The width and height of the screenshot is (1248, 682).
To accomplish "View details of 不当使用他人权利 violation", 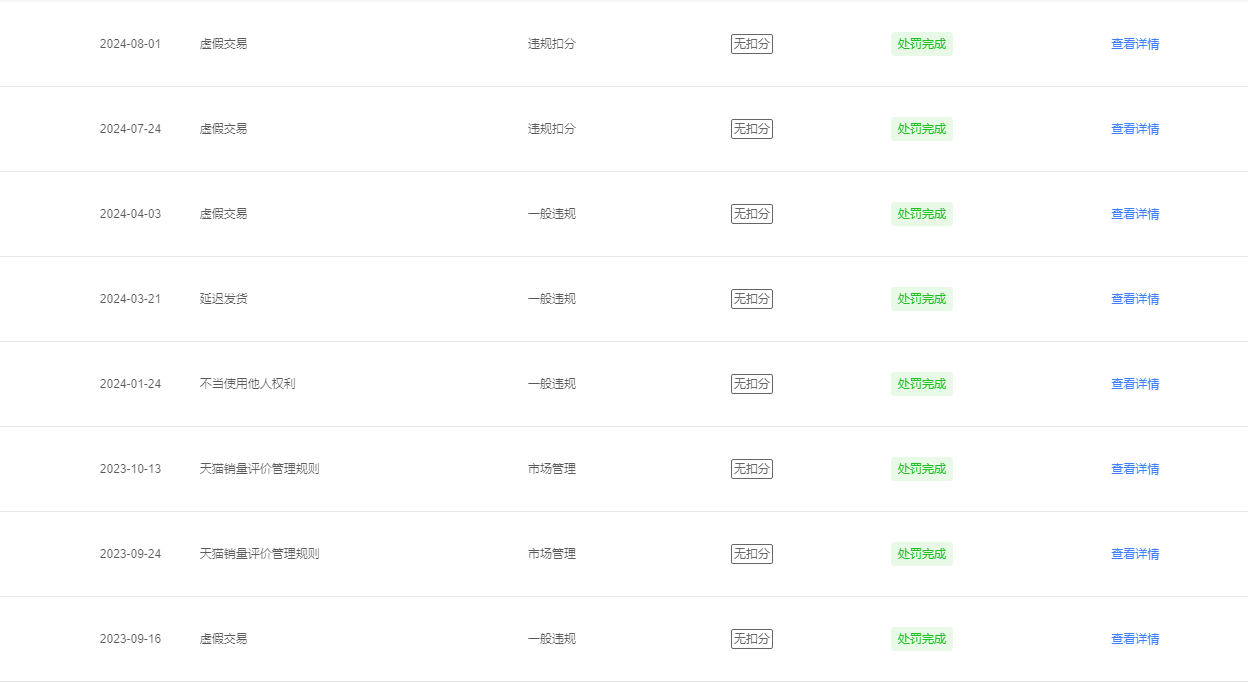I will 1135,384.
